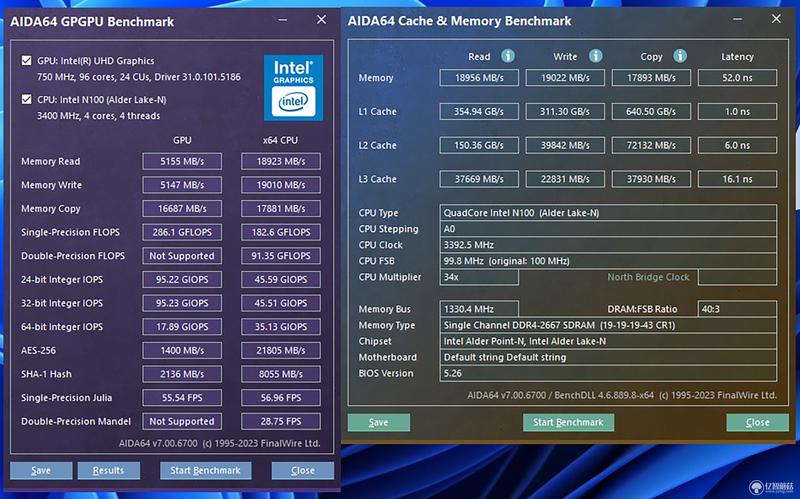Viewport: 800px width, 499px height.
Task: Click CPU FSB field 99.8 MHz
Action: pyautogui.click(x=608, y=261)
